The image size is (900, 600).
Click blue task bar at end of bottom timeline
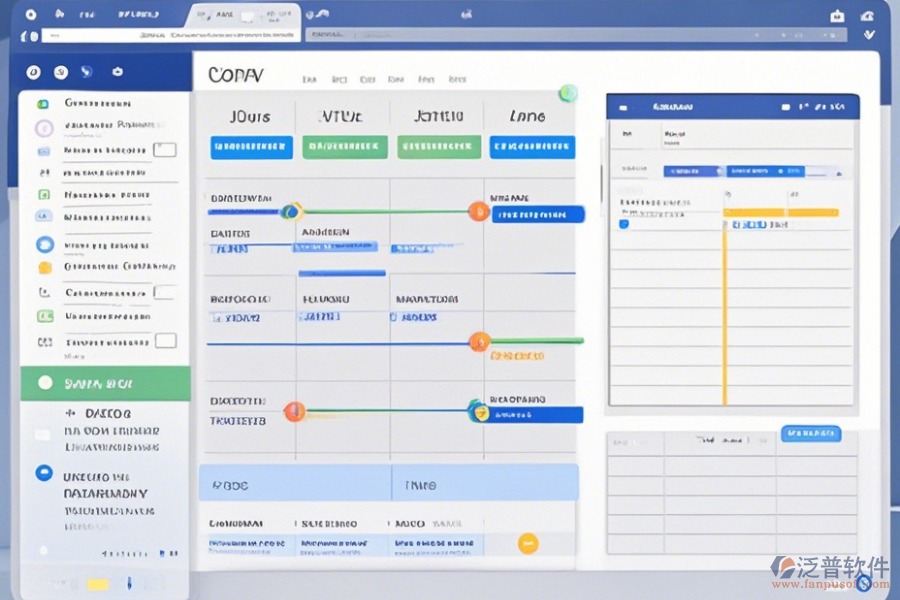point(535,415)
